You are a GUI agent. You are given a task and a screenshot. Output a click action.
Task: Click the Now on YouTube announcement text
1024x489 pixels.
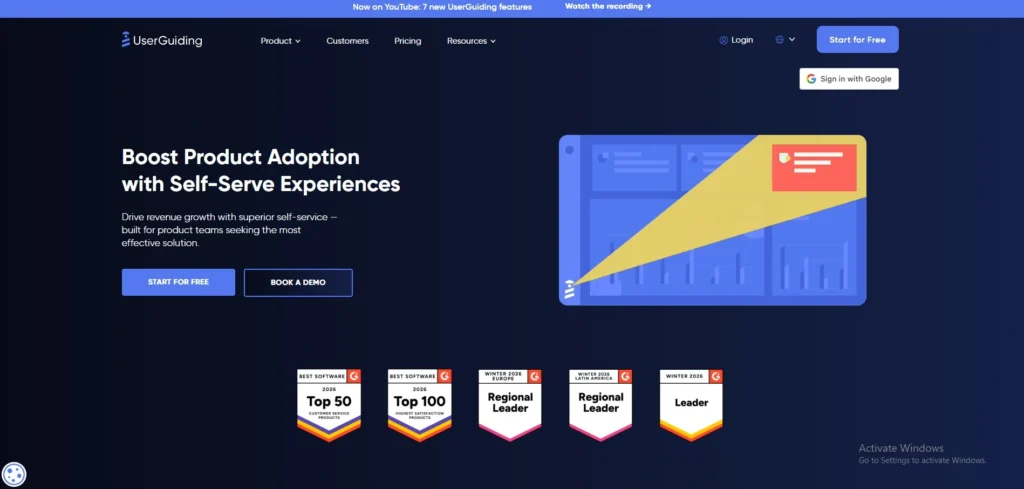[x=442, y=7]
